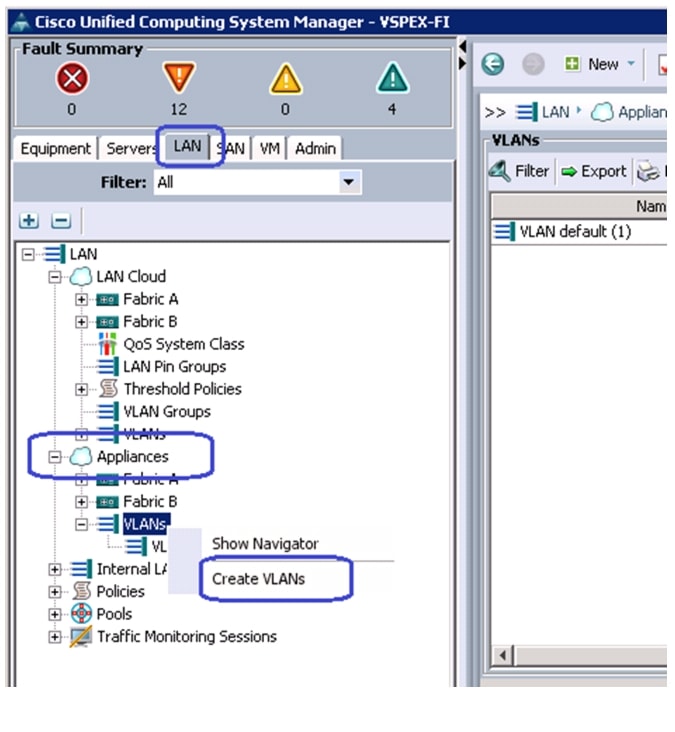Select QoS System Class in tree
Screen dimensions: 675x732
click(184, 344)
